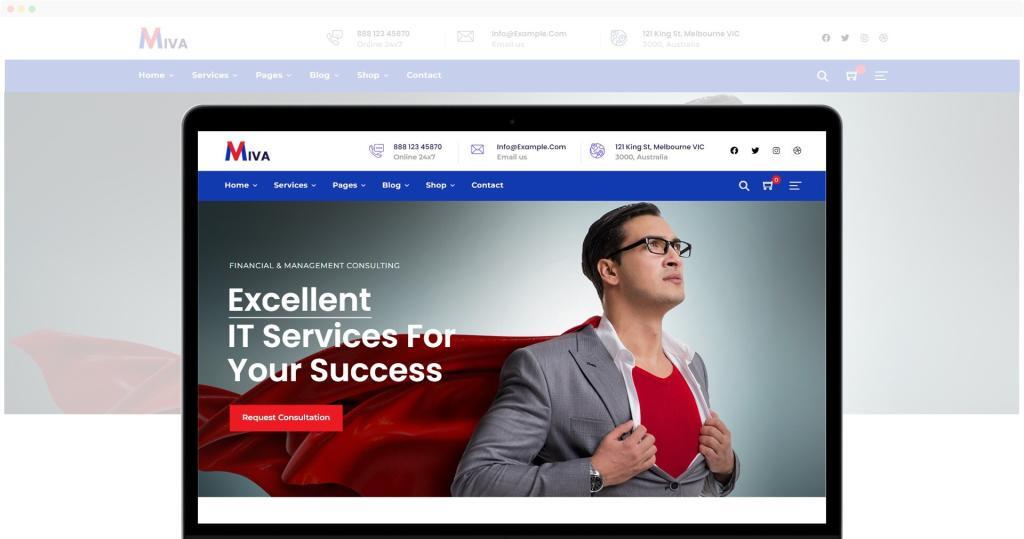This screenshot has width=1024, height=539.
Task: Open the shopping cart icon in laptop navbar
Action: tap(769, 186)
